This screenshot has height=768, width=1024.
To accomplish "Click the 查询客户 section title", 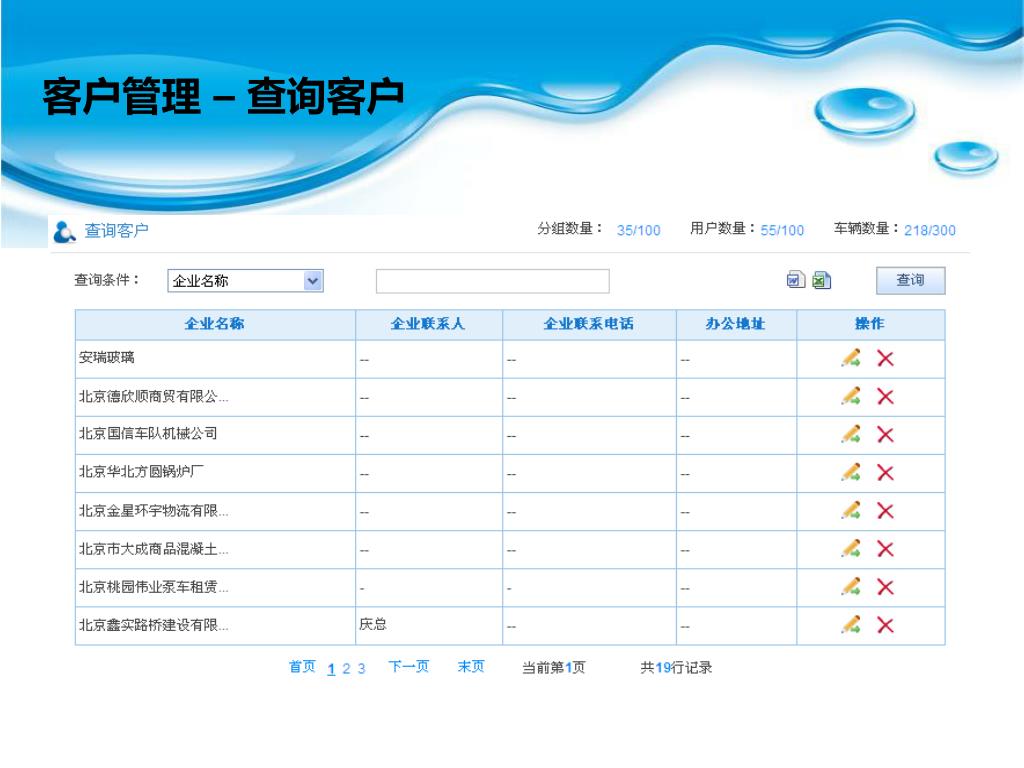I will 116,231.
